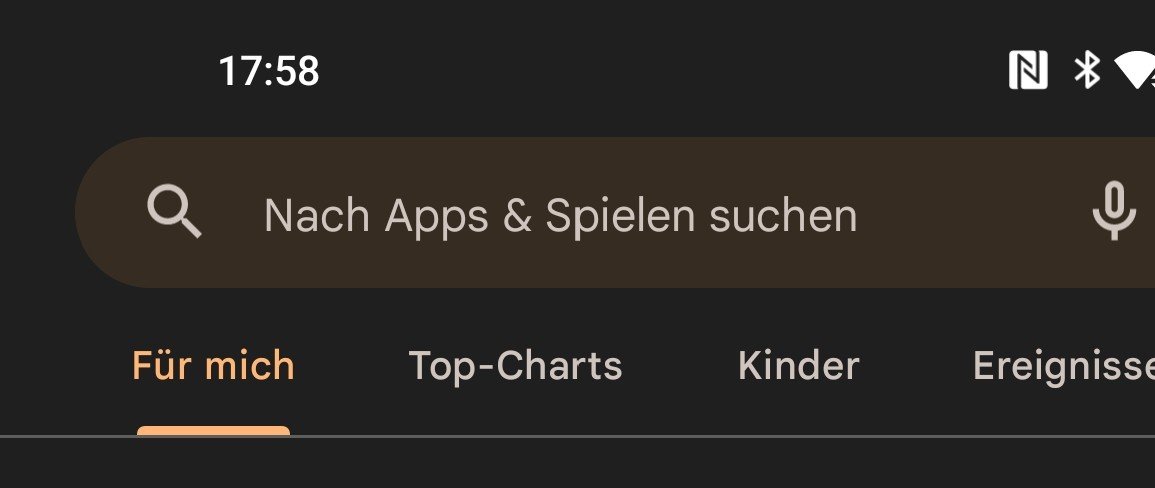Click the word 'Nach' in search bar
Image resolution: width=1155 pixels, height=488 pixels.
pyautogui.click(x=317, y=216)
